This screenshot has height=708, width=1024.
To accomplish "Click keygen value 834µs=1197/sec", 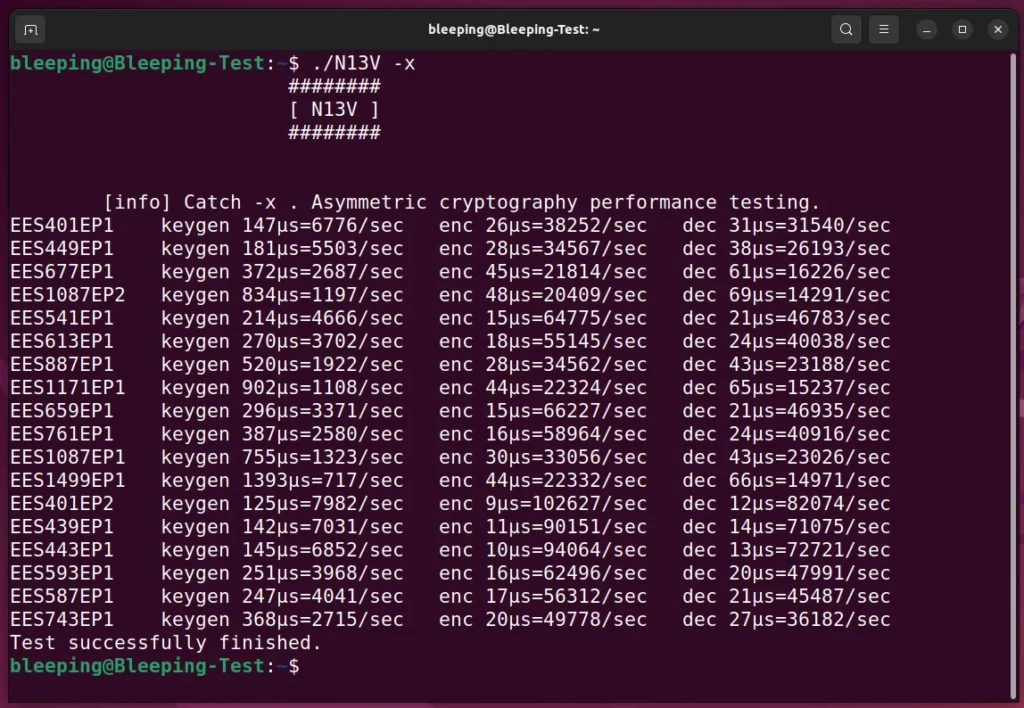I will coord(323,295).
